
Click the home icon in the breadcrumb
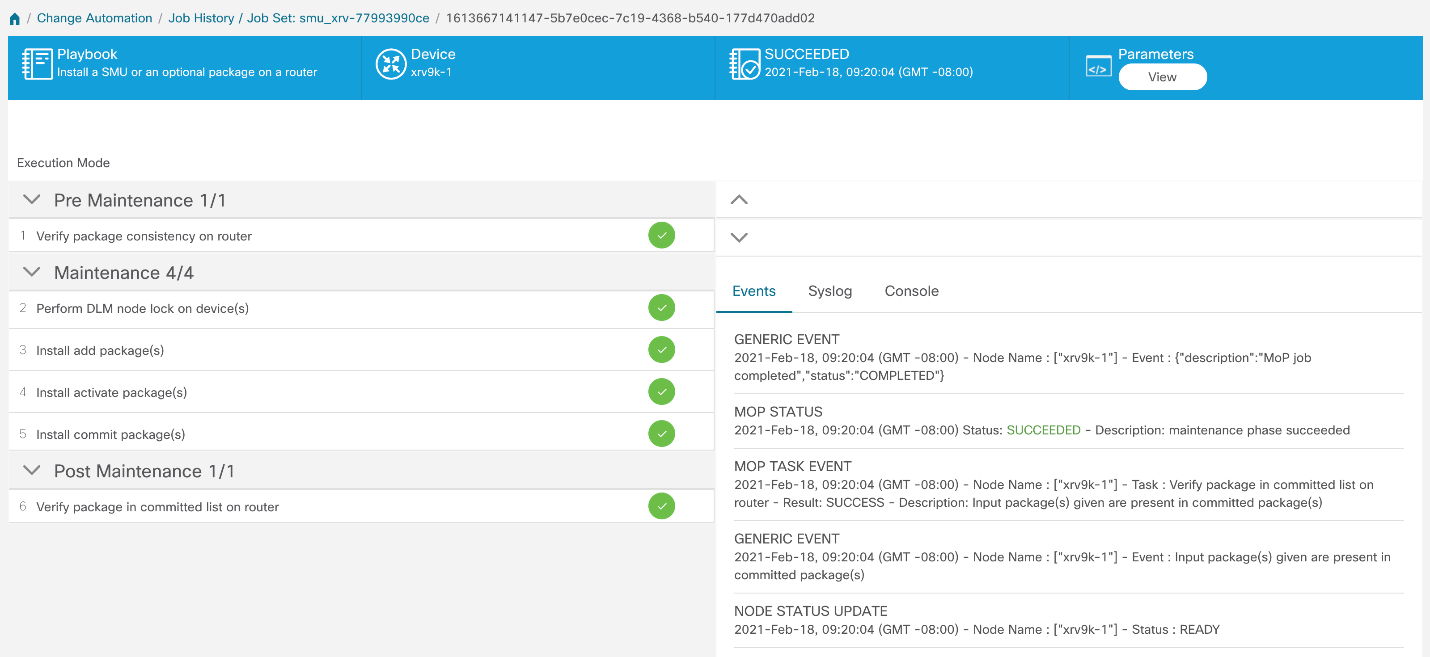pyautogui.click(x=14, y=17)
